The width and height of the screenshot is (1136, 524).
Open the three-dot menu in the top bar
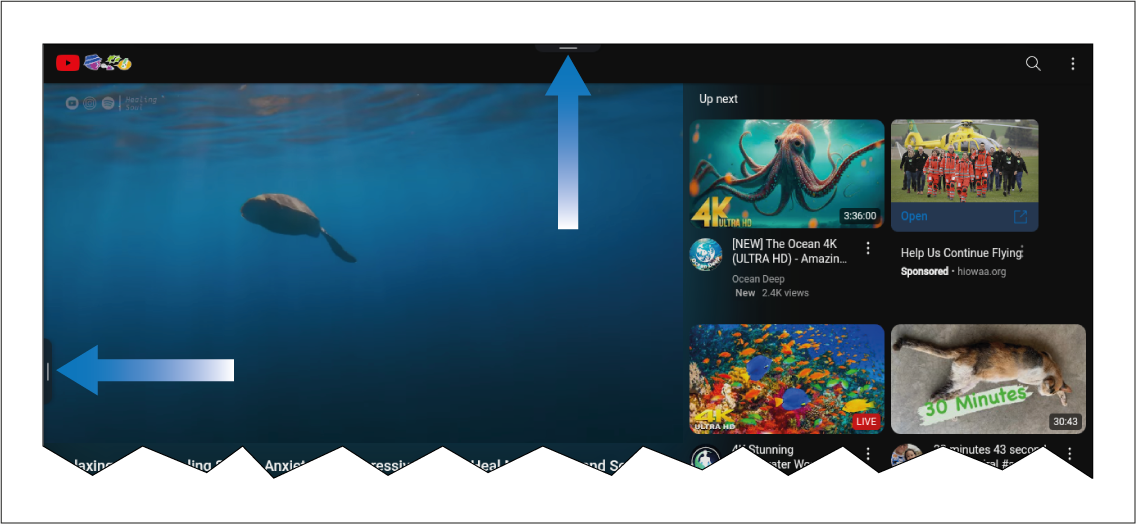click(1073, 64)
